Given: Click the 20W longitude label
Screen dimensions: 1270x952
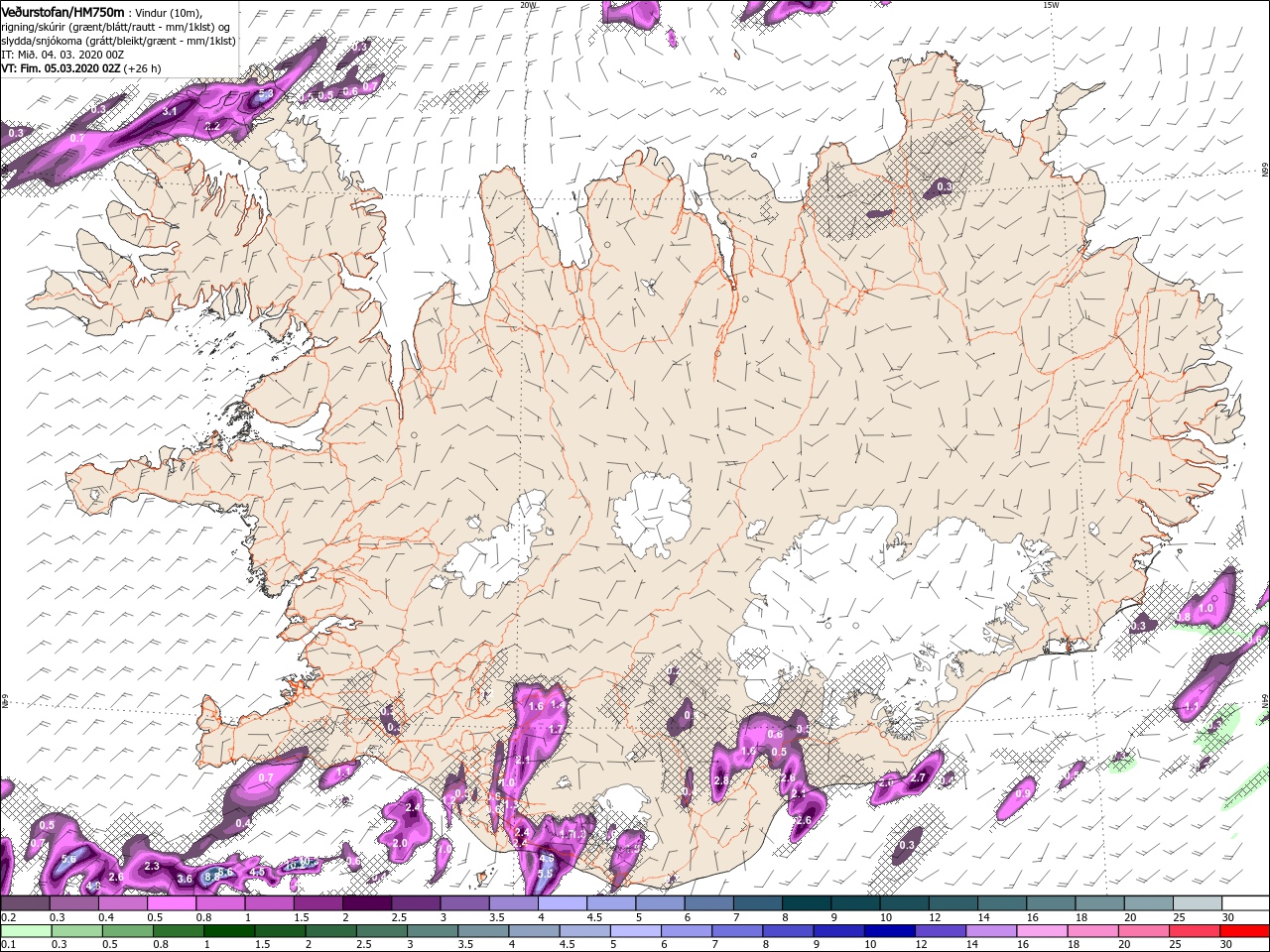Looking at the screenshot, I should click(528, 4).
